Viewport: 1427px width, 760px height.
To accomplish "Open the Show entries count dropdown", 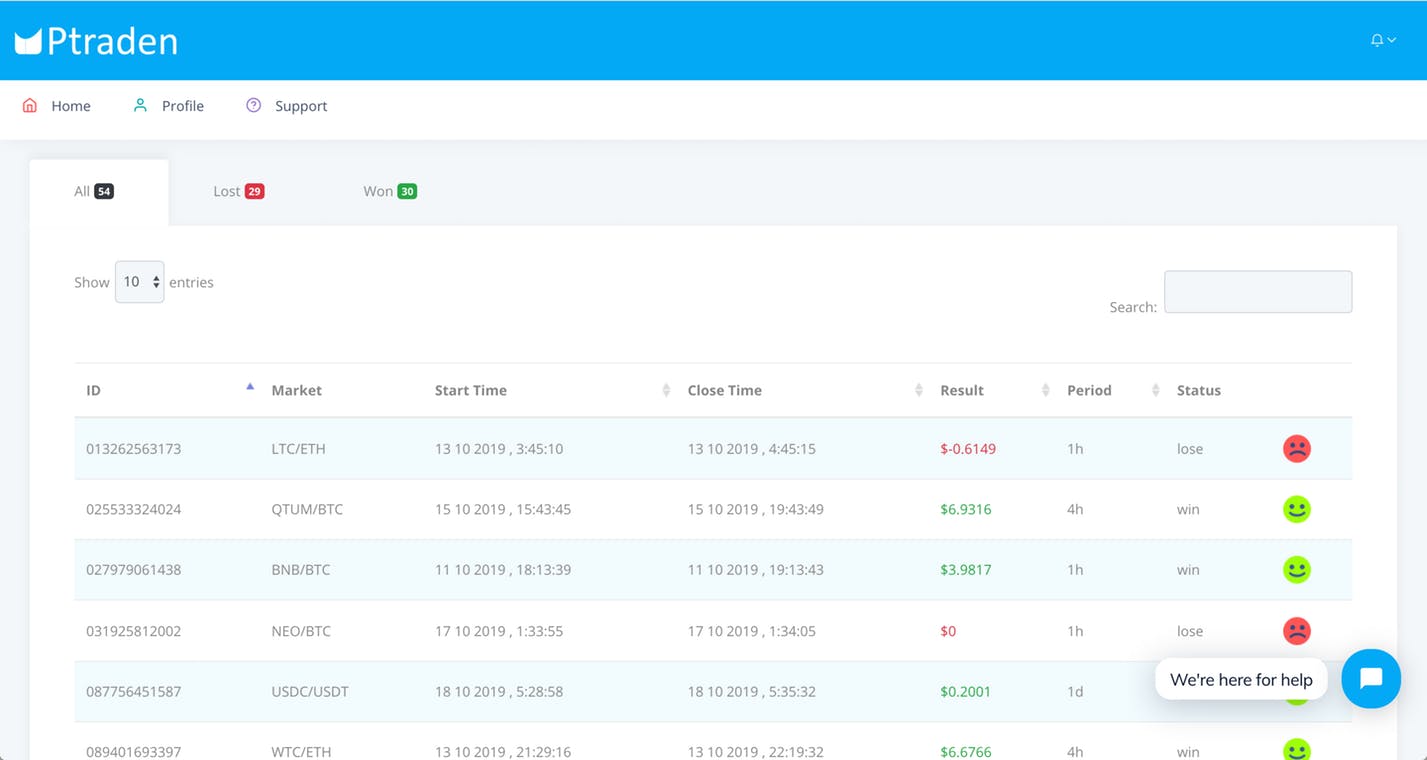I will 139,282.
